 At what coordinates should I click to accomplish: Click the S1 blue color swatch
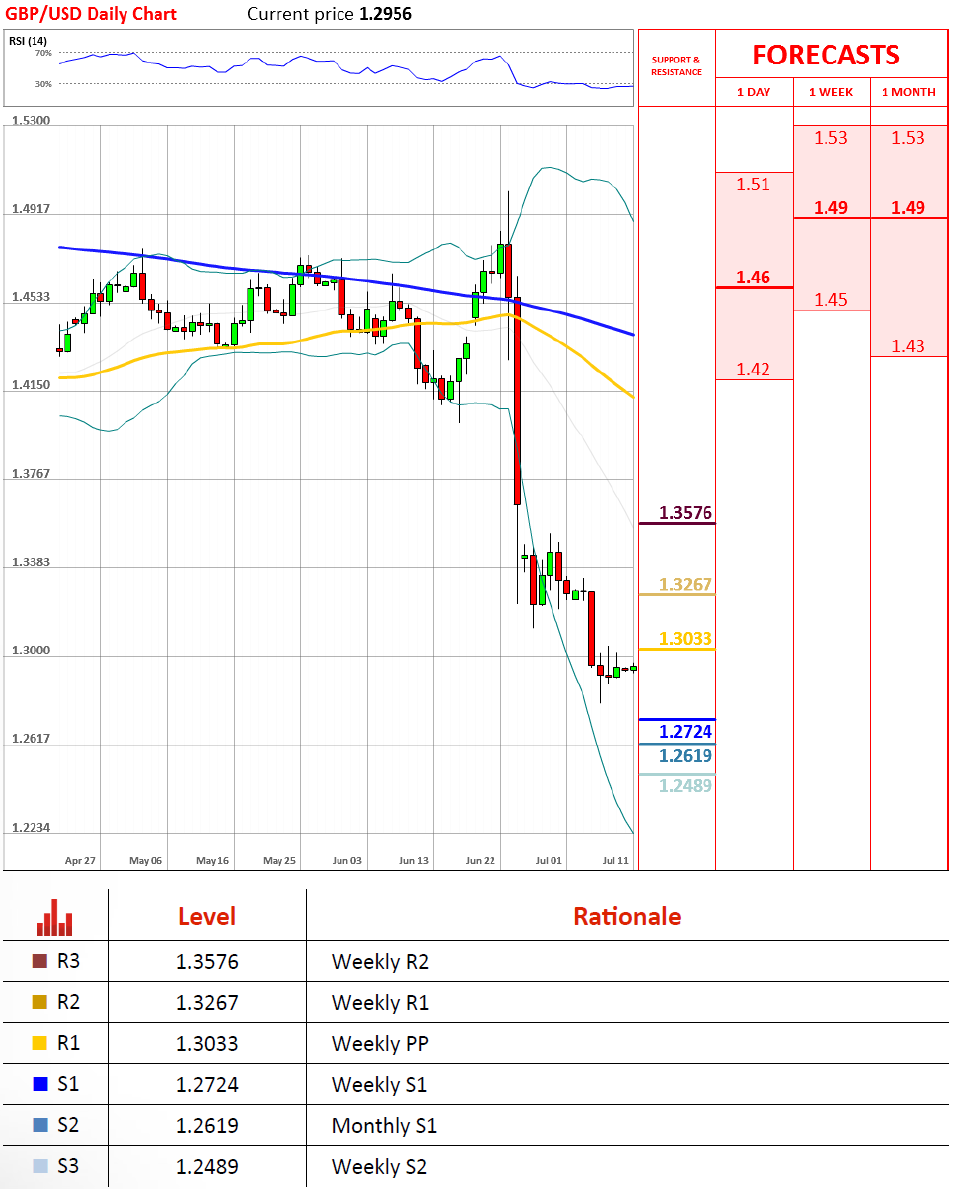(40, 1084)
